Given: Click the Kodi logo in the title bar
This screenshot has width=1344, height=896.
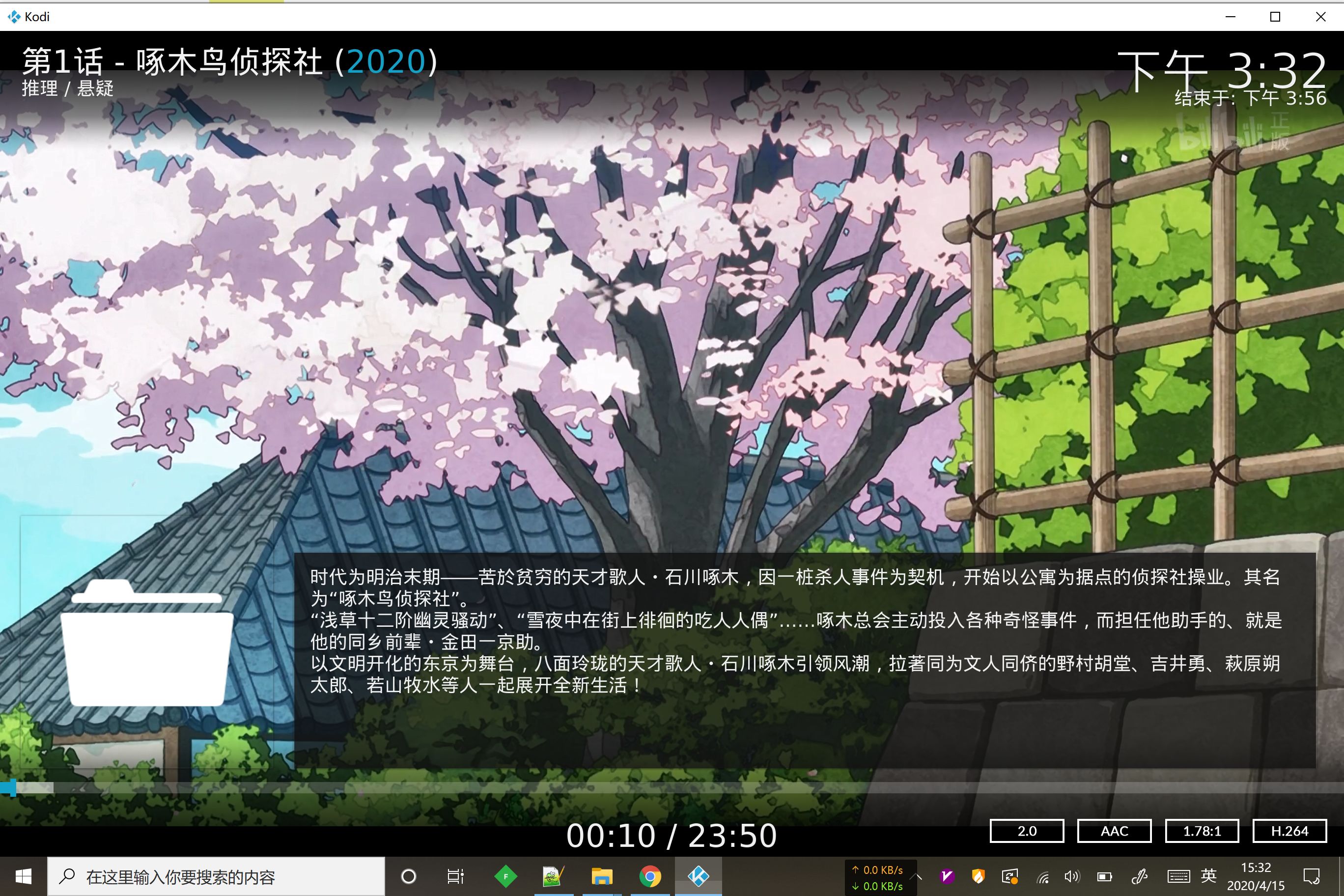Looking at the screenshot, I should (14, 17).
